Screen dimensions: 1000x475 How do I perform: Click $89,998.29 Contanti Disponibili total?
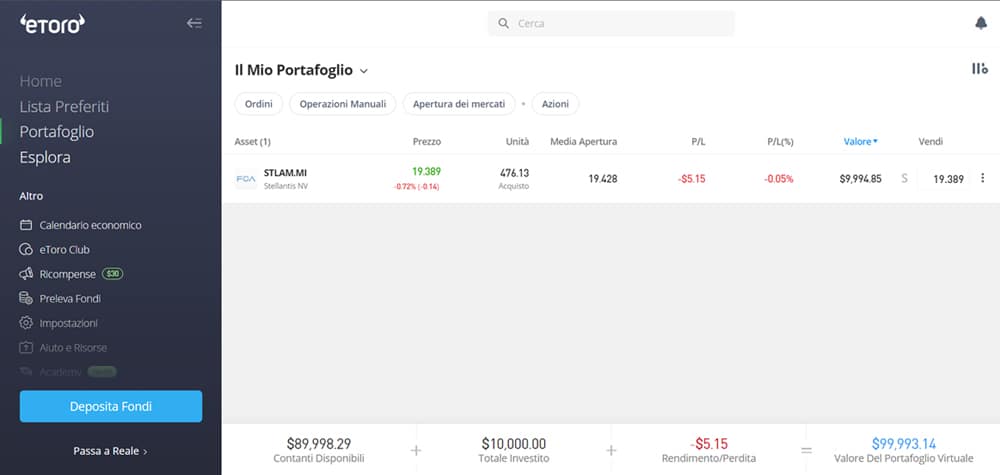(x=319, y=444)
